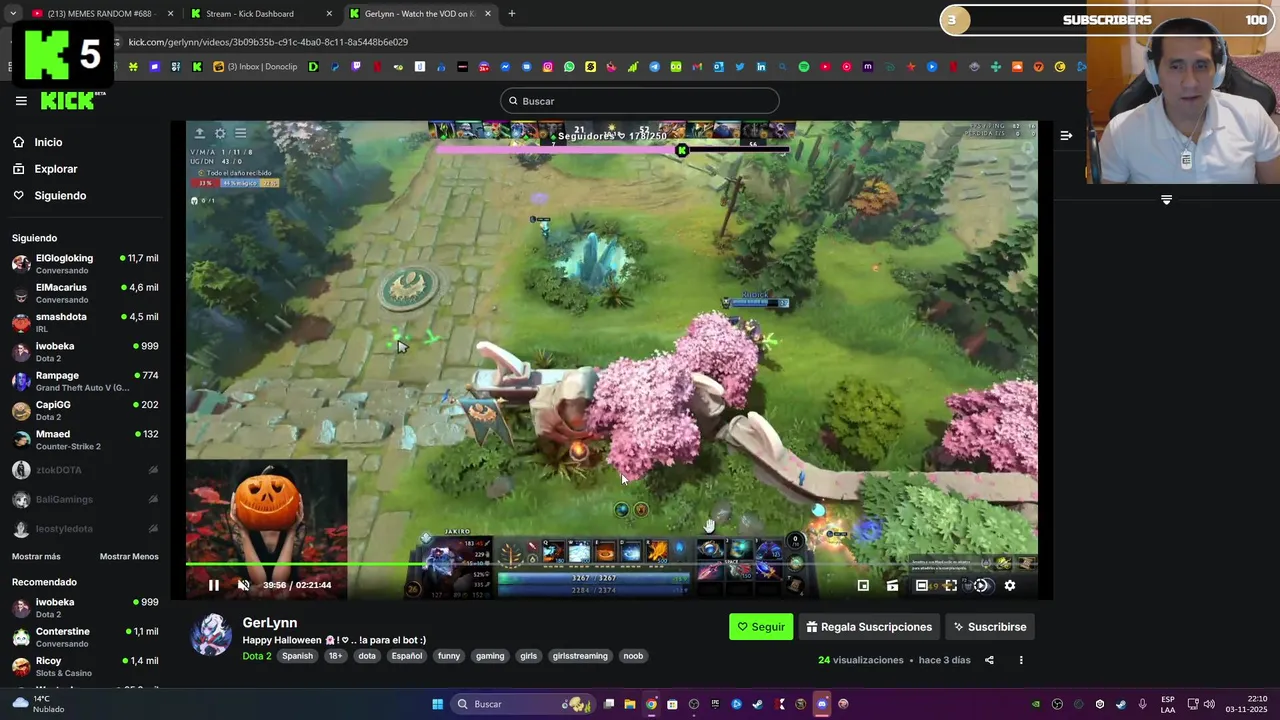Image resolution: width=1280 pixels, height=720 pixels.
Task: Select the noob tag
Action: (x=633, y=656)
